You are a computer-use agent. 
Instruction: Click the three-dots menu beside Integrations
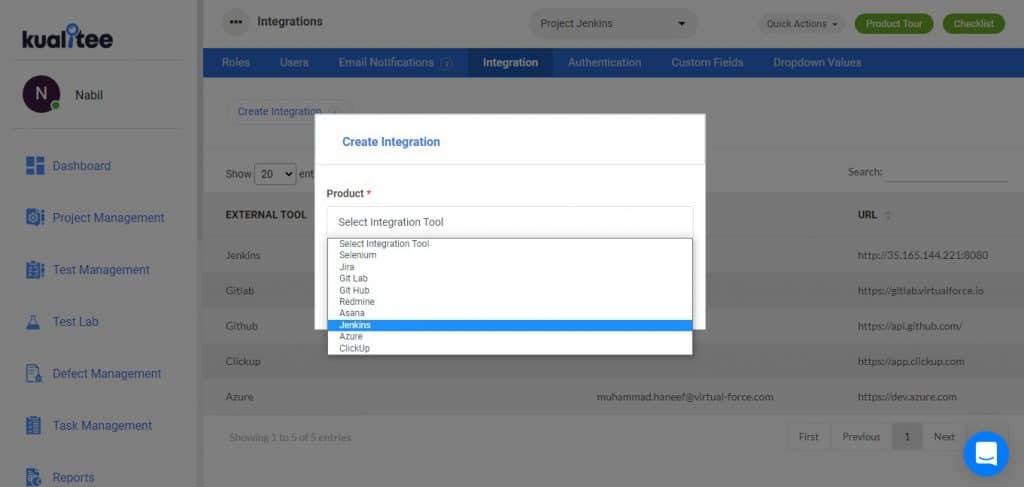coord(236,22)
